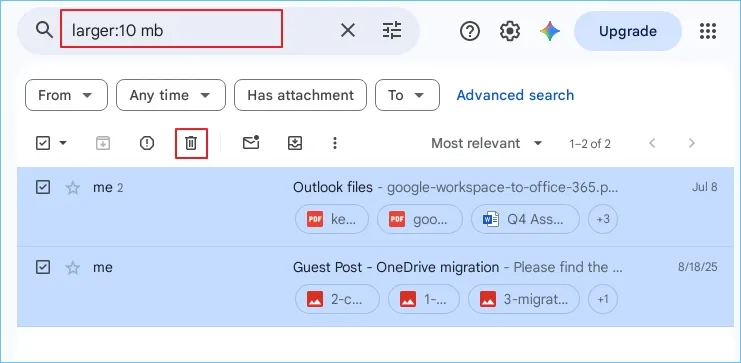Open the Q4 Ass... Word attachment
The width and height of the screenshot is (741, 363).
click(525, 219)
